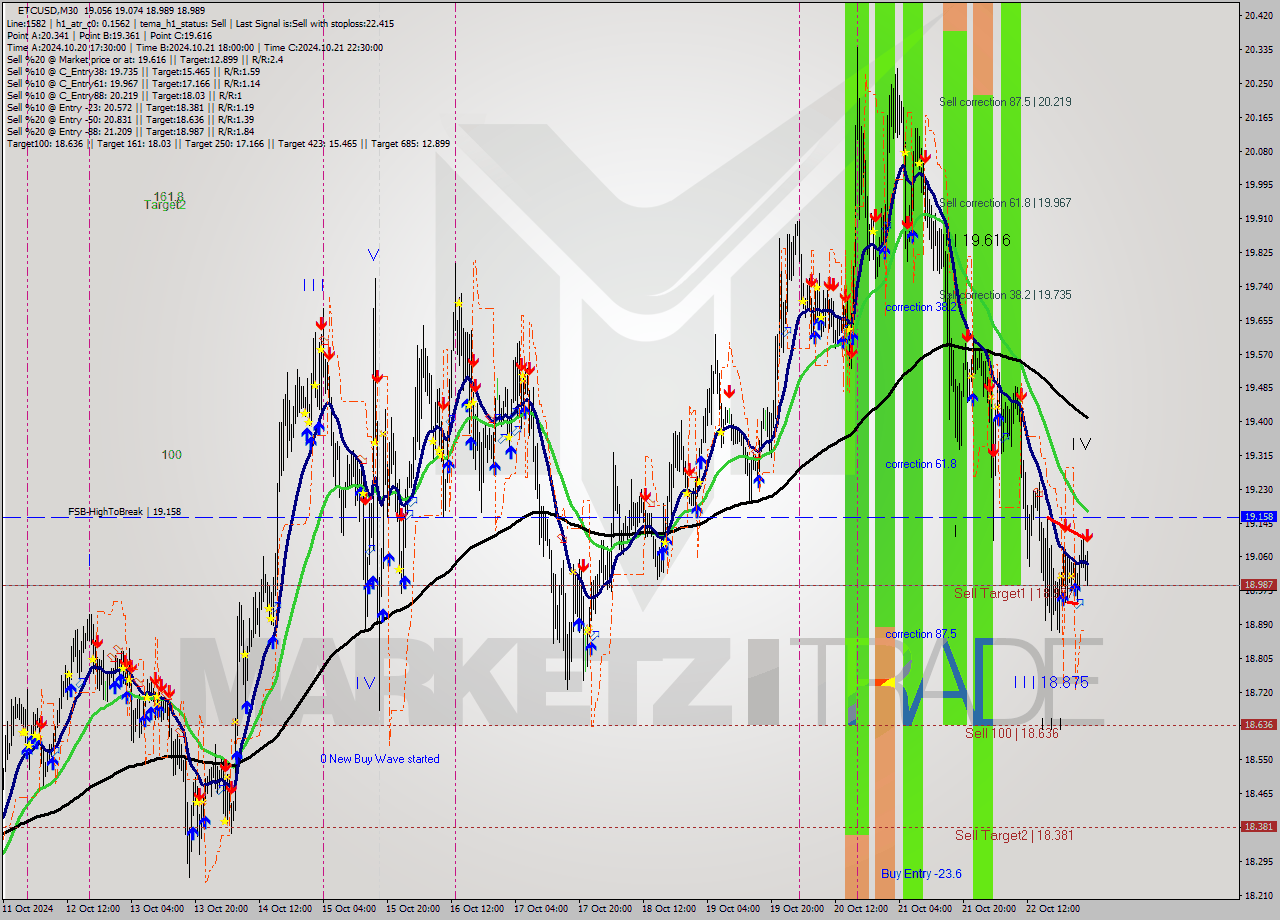Click the 'Sell %10 @ Entry -23: 20.572' line
1280x920 pixels.
(x=130, y=108)
